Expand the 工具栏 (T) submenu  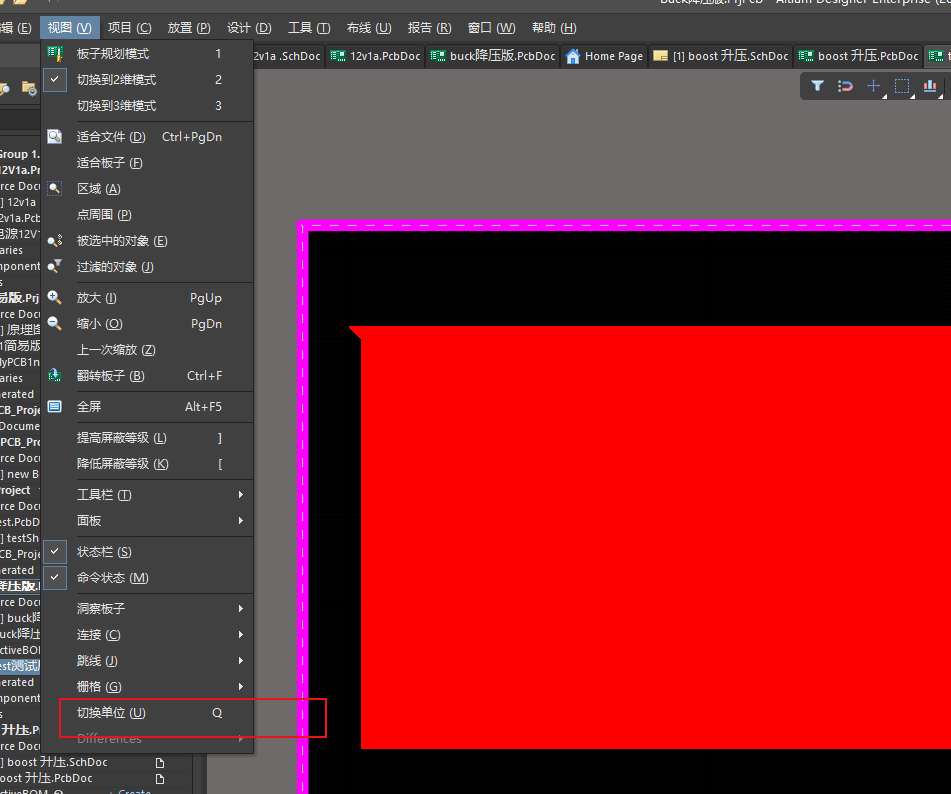coord(241,495)
